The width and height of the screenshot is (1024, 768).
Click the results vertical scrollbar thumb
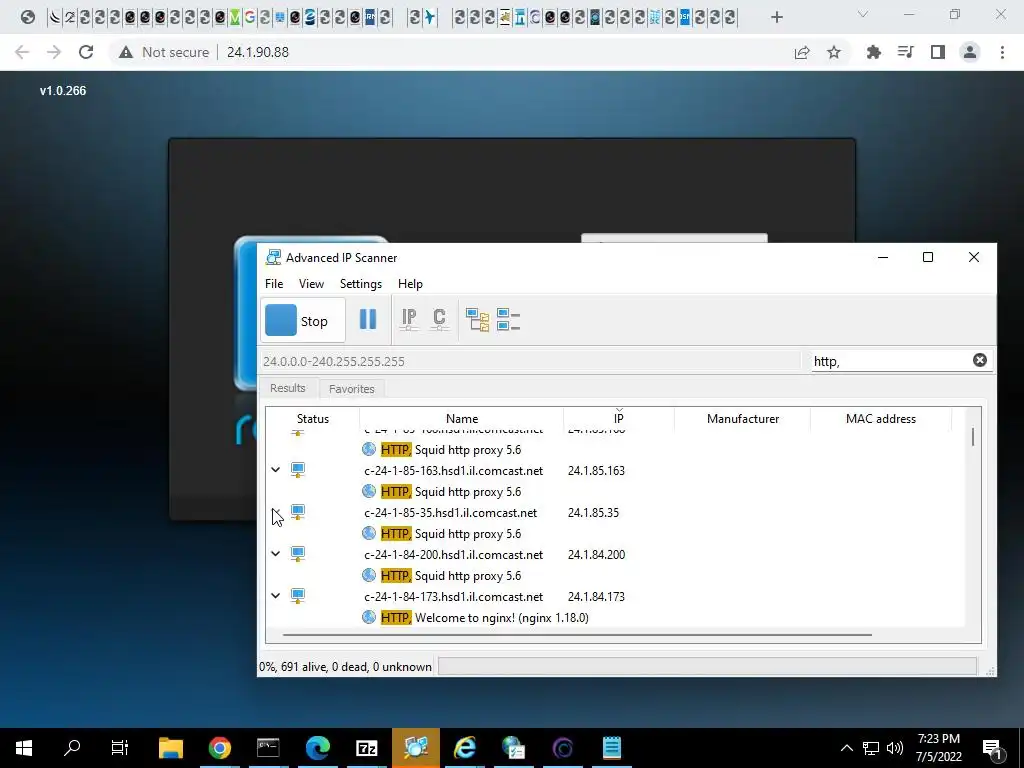pyautogui.click(x=972, y=437)
